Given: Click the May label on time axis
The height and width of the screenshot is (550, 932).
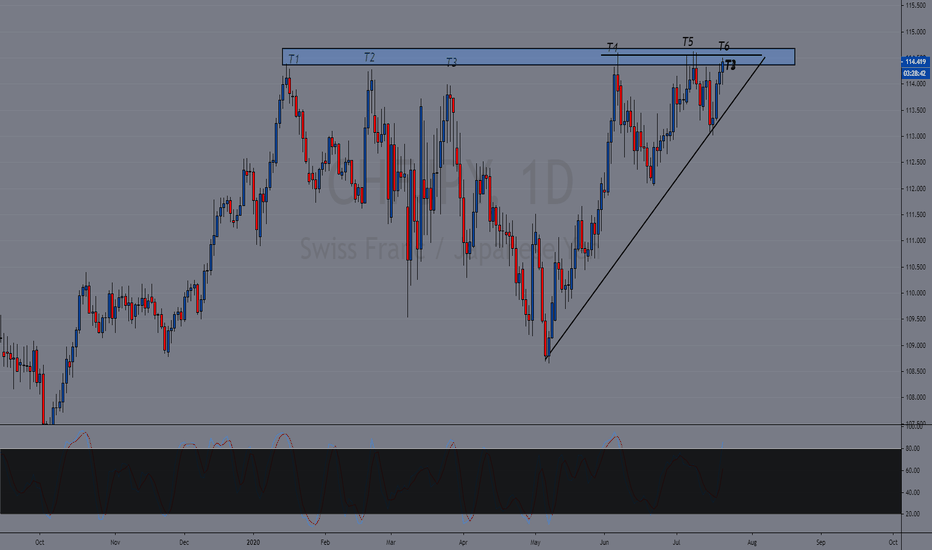Looking at the screenshot, I should [x=536, y=542].
